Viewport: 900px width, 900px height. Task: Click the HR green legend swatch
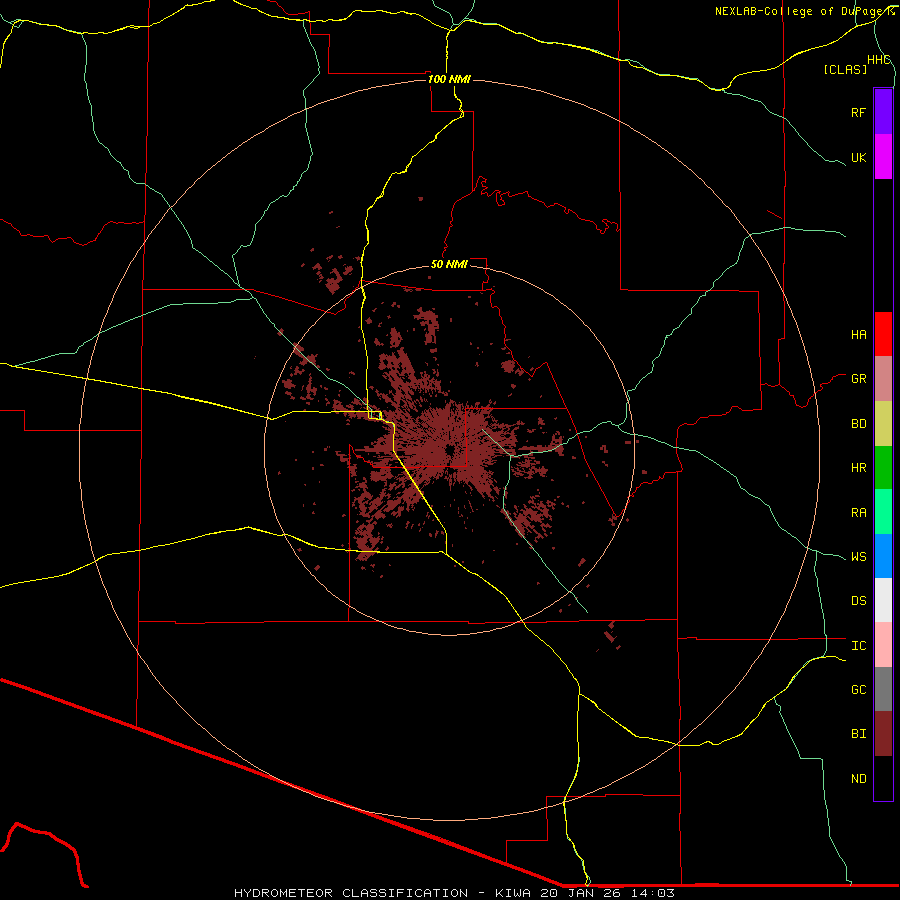(883, 468)
